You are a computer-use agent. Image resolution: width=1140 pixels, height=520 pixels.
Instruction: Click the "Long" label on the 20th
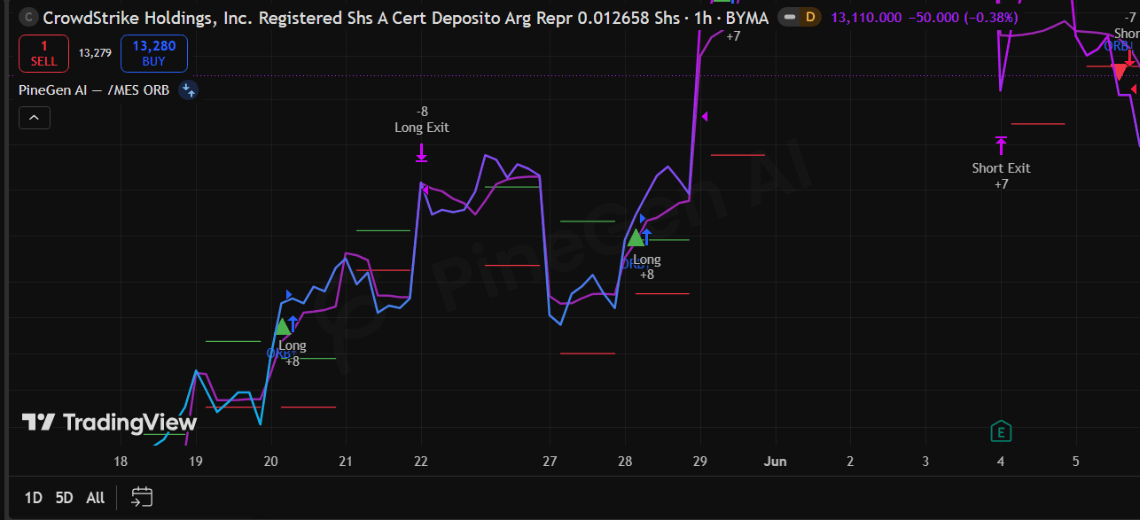[292, 345]
